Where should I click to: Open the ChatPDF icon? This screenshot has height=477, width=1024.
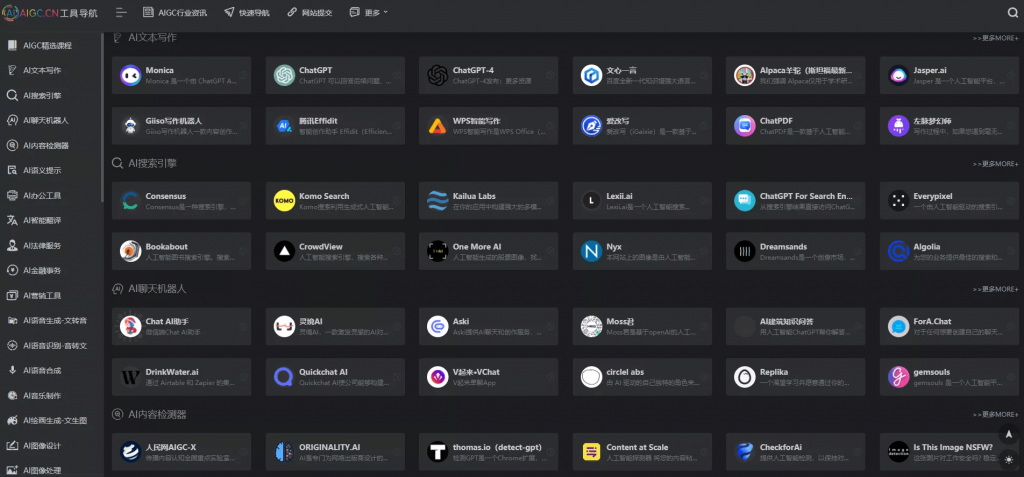(x=744, y=126)
